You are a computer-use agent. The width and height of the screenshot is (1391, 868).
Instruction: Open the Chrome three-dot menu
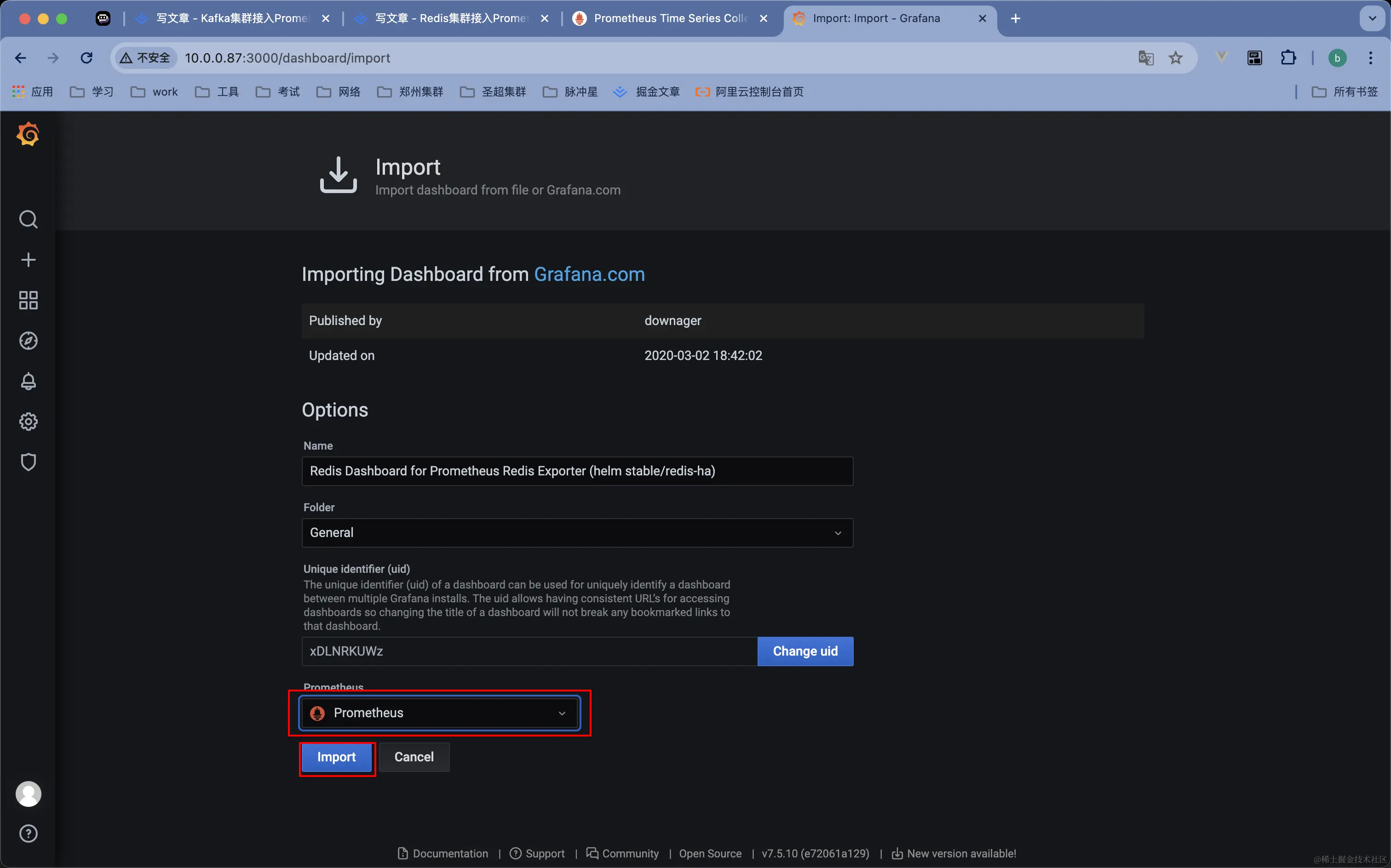(x=1371, y=58)
